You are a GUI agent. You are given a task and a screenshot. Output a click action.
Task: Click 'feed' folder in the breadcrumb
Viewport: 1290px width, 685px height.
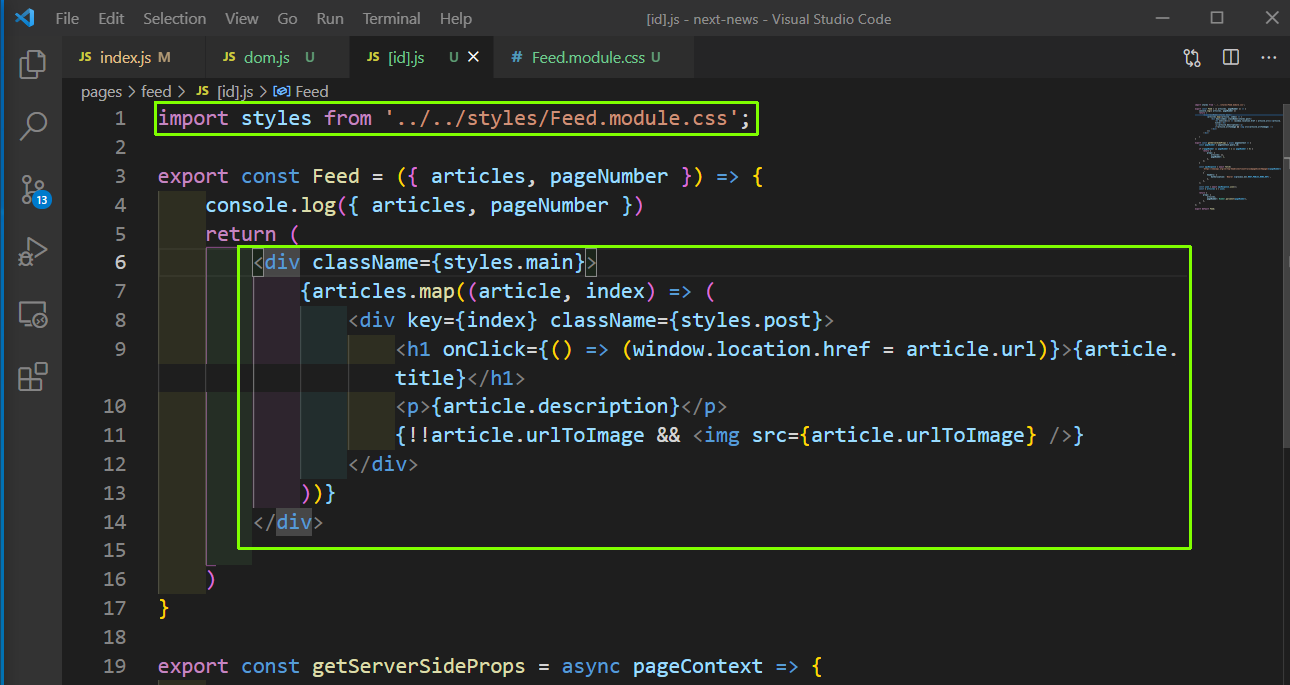tap(156, 91)
